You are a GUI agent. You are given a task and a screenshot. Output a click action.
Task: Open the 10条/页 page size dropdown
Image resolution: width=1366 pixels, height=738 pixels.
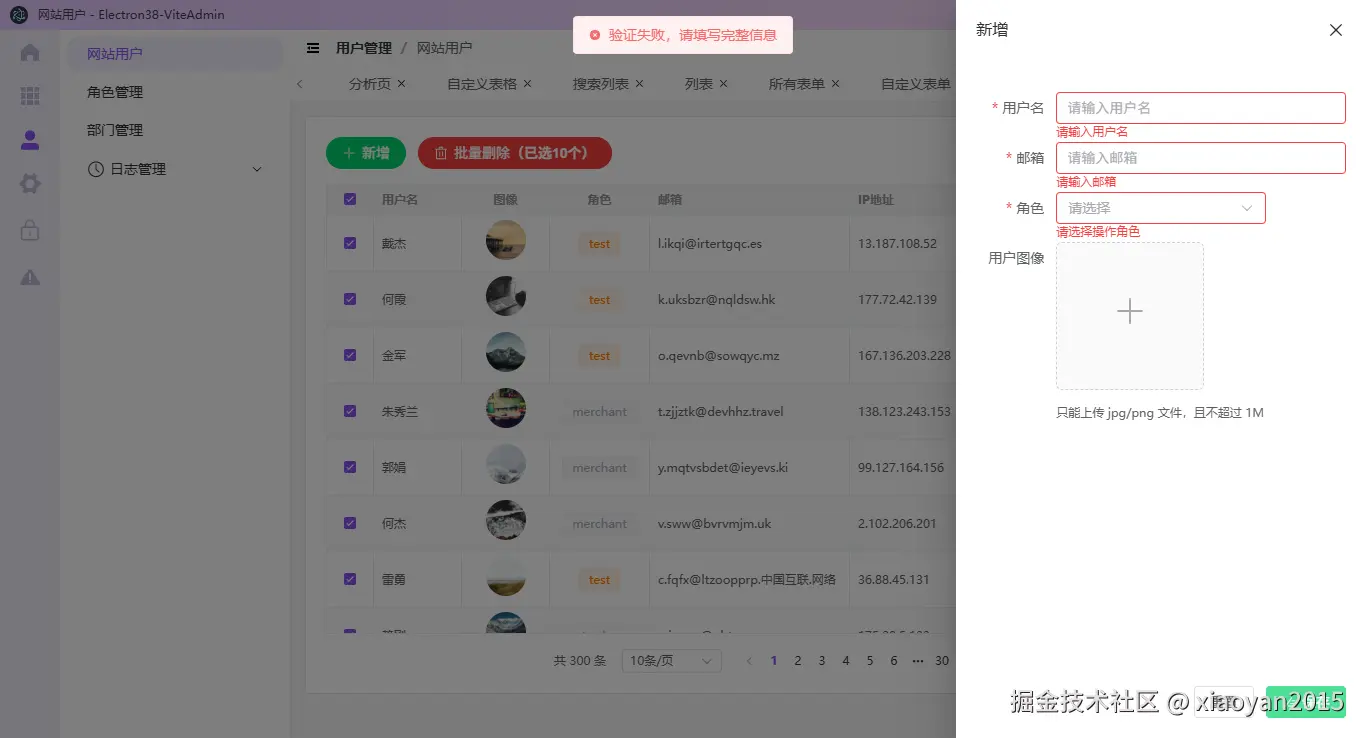click(x=671, y=660)
